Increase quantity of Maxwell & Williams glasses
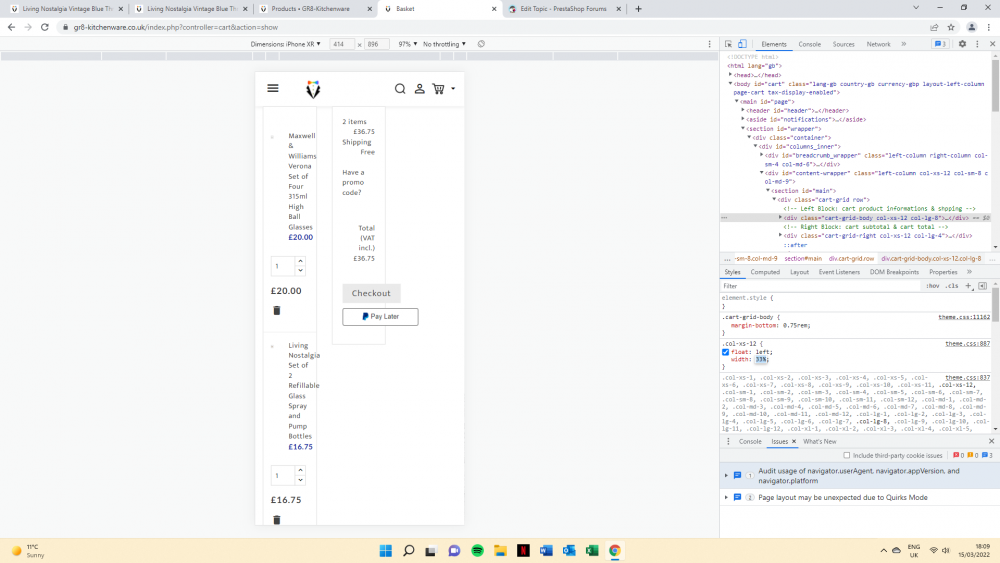 point(300,261)
